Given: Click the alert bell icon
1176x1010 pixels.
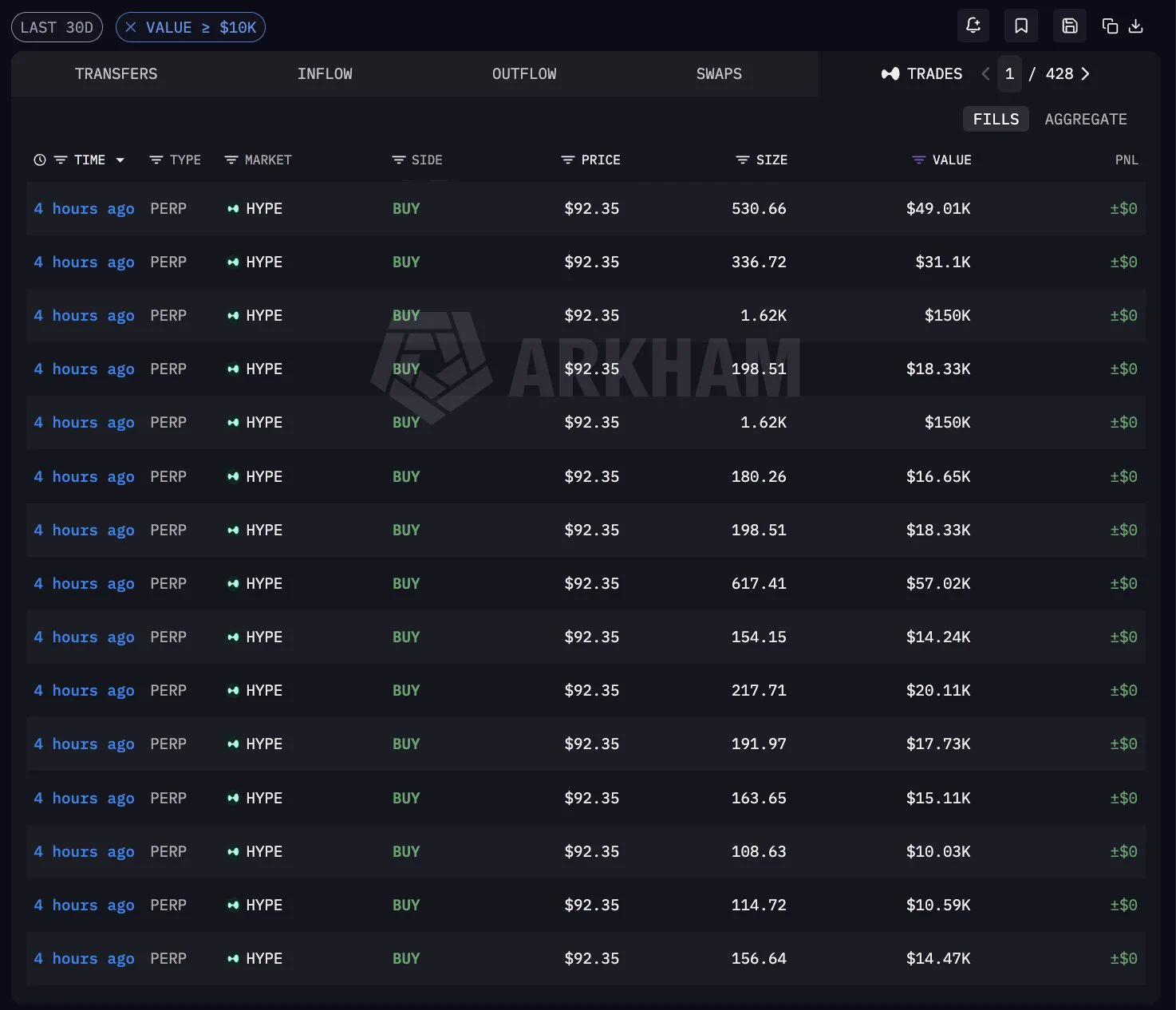Looking at the screenshot, I should pos(973,26).
